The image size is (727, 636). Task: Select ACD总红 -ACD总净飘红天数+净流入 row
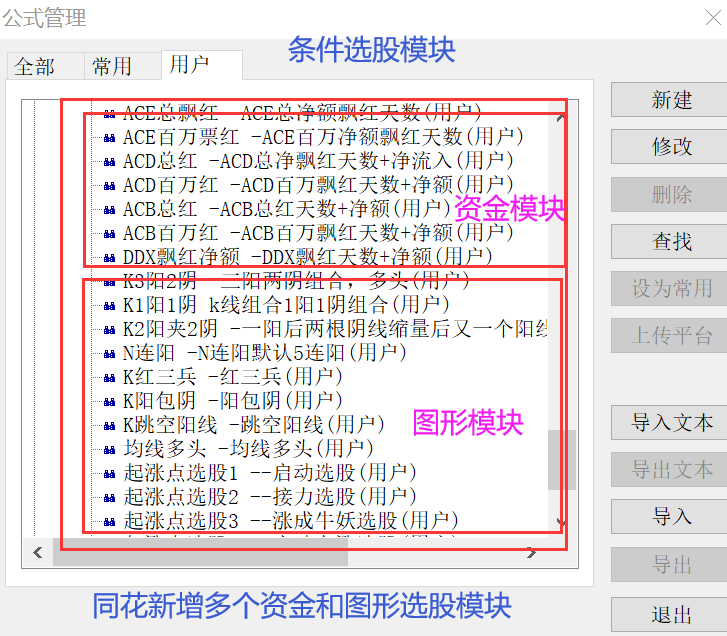pyautogui.click(x=318, y=162)
